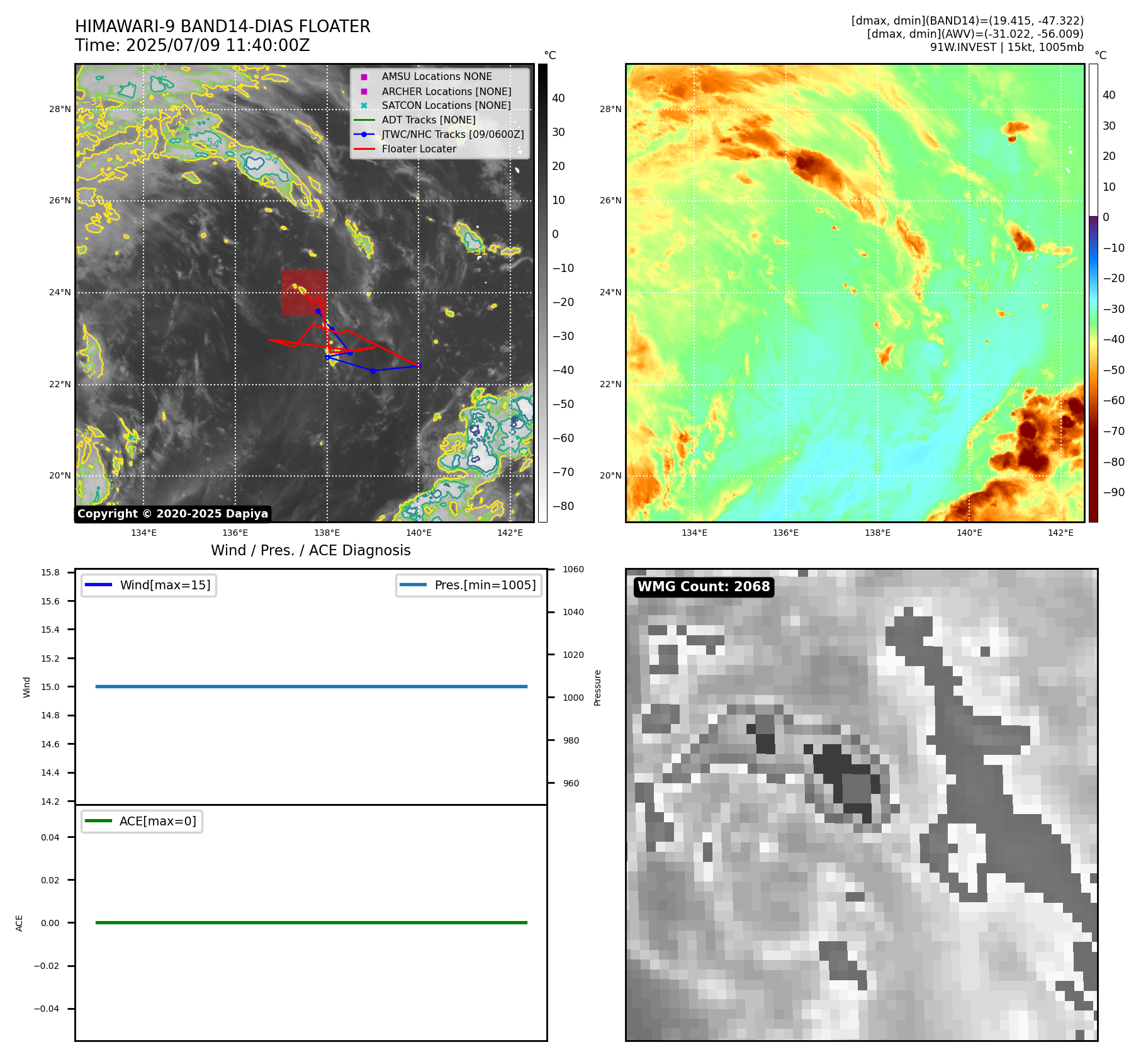This screenshot has height=1064, width=1141.
Task: Click the rainbow colorbar beside the water vapor map
Action: 1093,293
